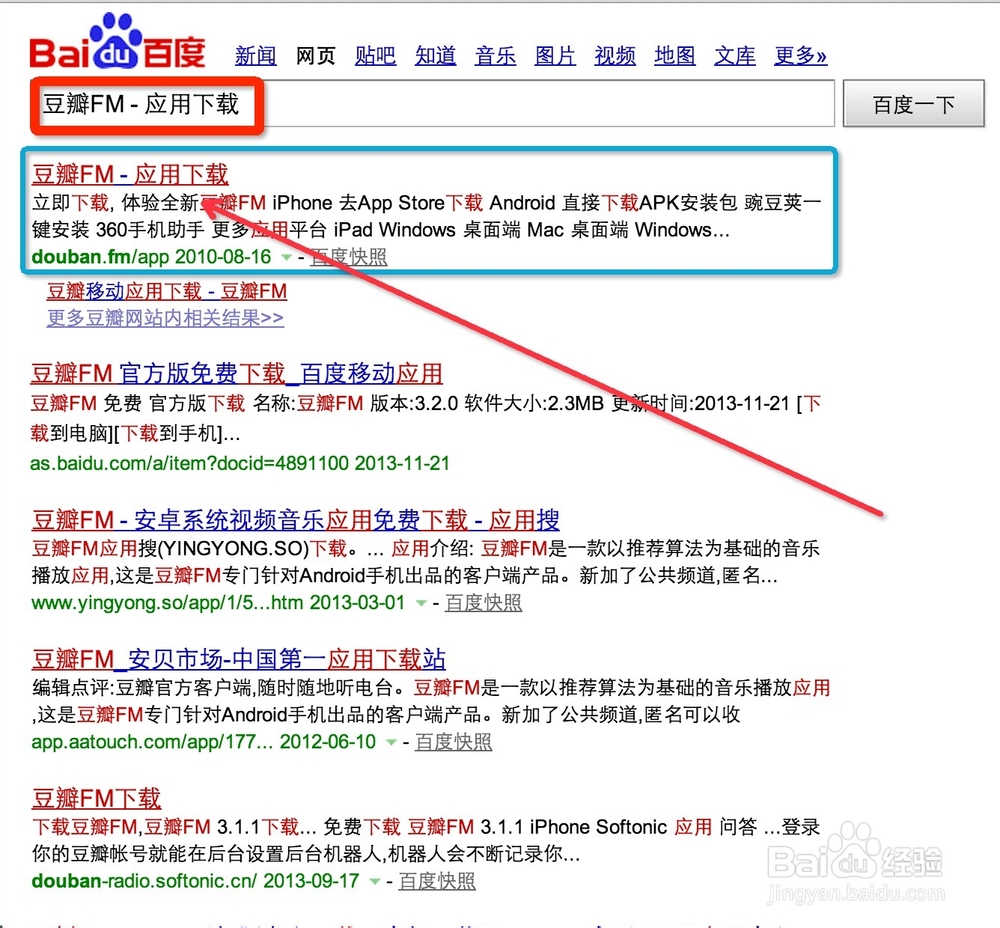Click the 百度一下 search button
1000x928 pixels.
pos(913,104)
